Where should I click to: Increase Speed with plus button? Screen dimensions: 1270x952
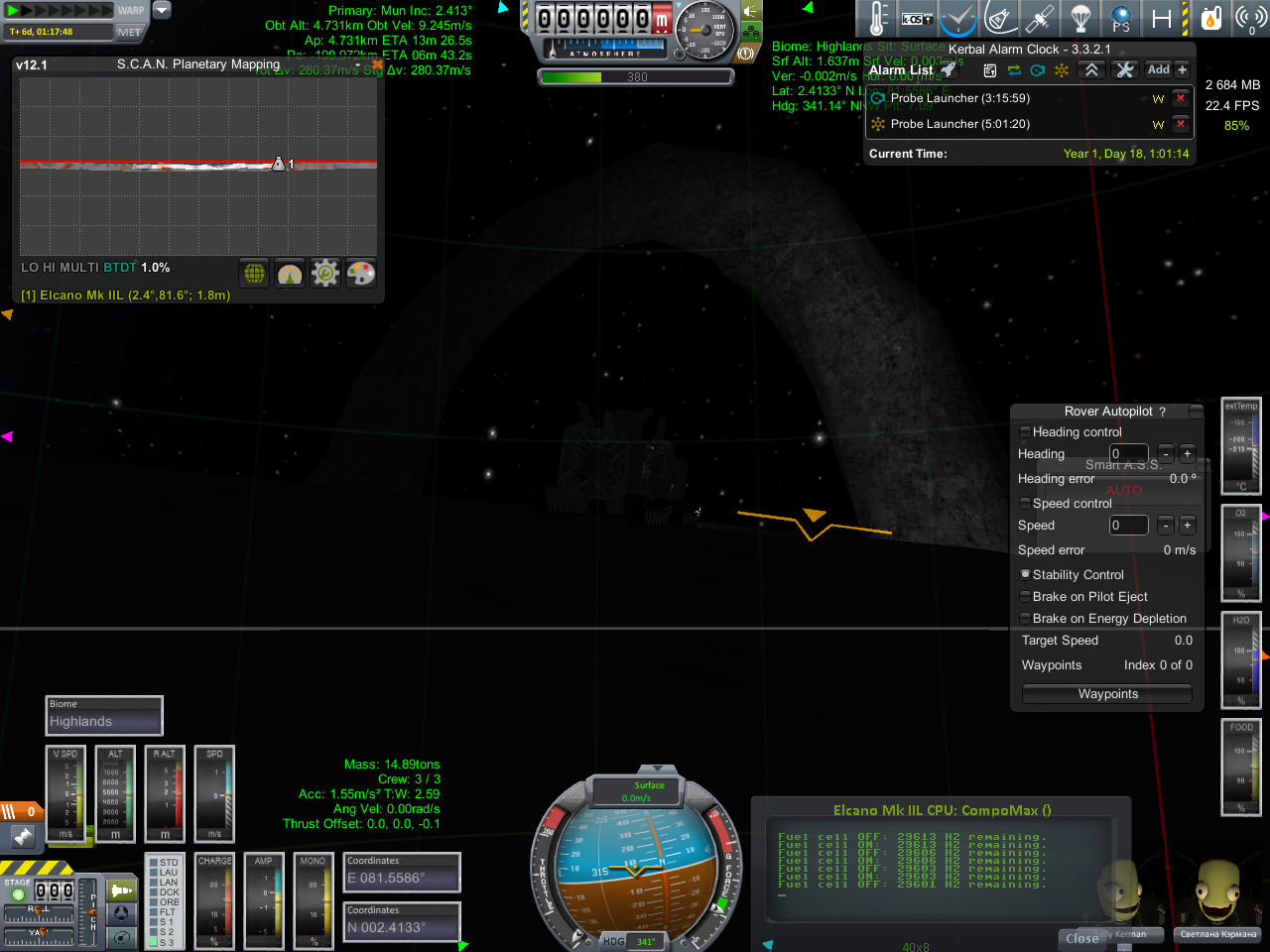tap(1188, 526)
